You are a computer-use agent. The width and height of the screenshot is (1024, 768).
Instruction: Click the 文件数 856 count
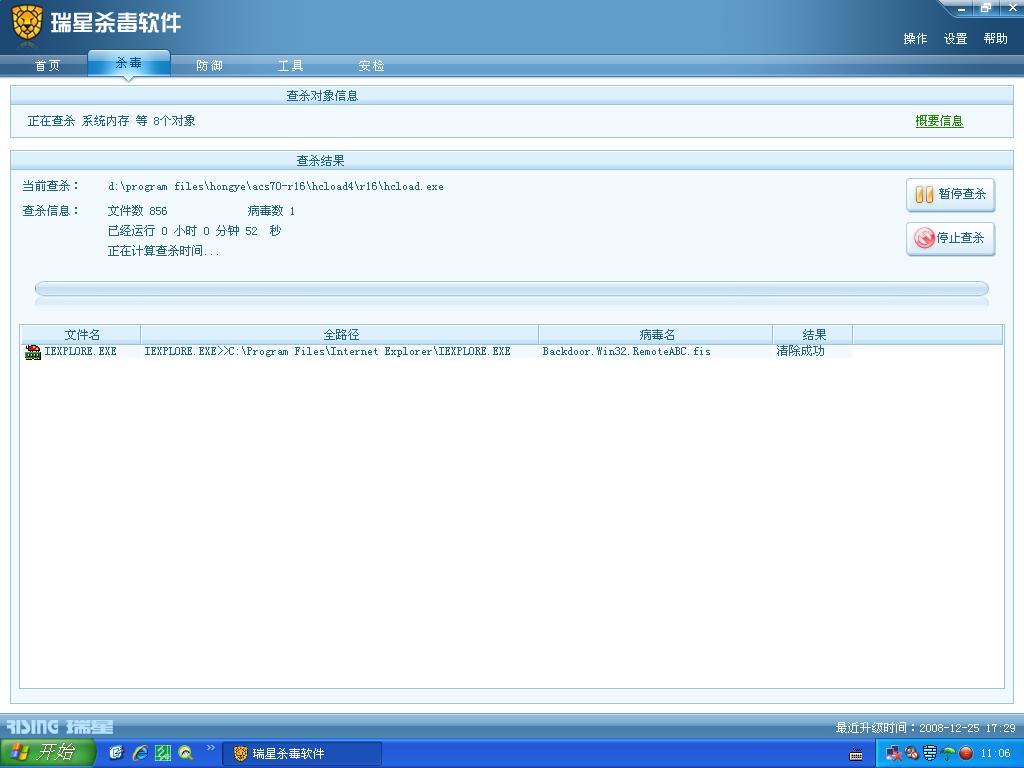pos(137,211)
